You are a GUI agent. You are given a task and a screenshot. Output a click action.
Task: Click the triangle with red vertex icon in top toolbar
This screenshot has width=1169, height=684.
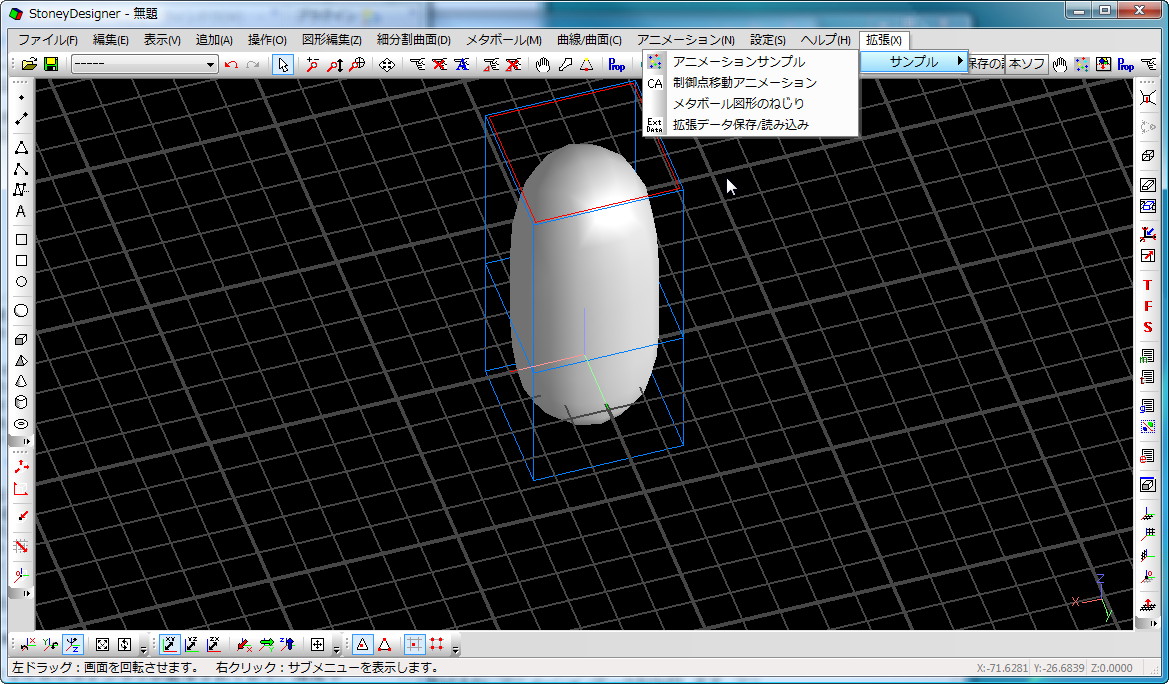(587, 65)
